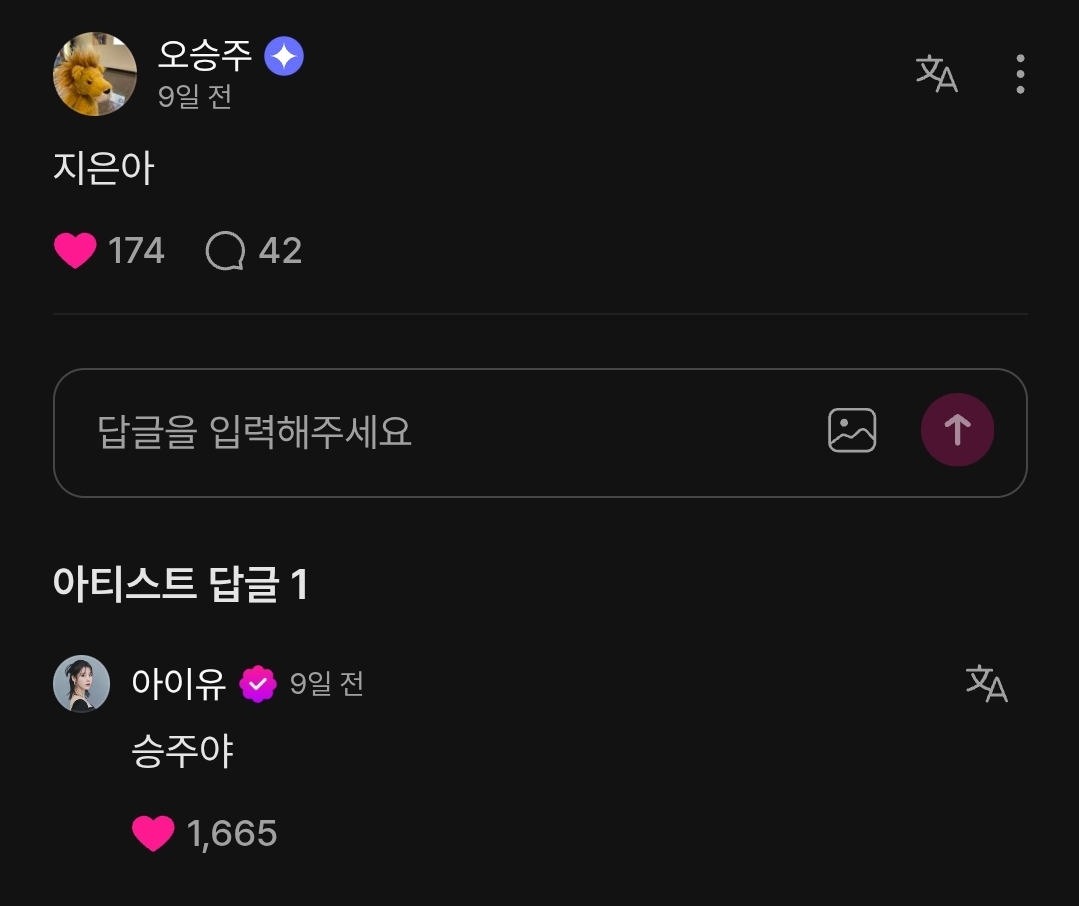Click the pink verified badge beside 아이유
The width and height of the screenshot is (1079, 906).
pyautogui.click(x=258, y=684)
